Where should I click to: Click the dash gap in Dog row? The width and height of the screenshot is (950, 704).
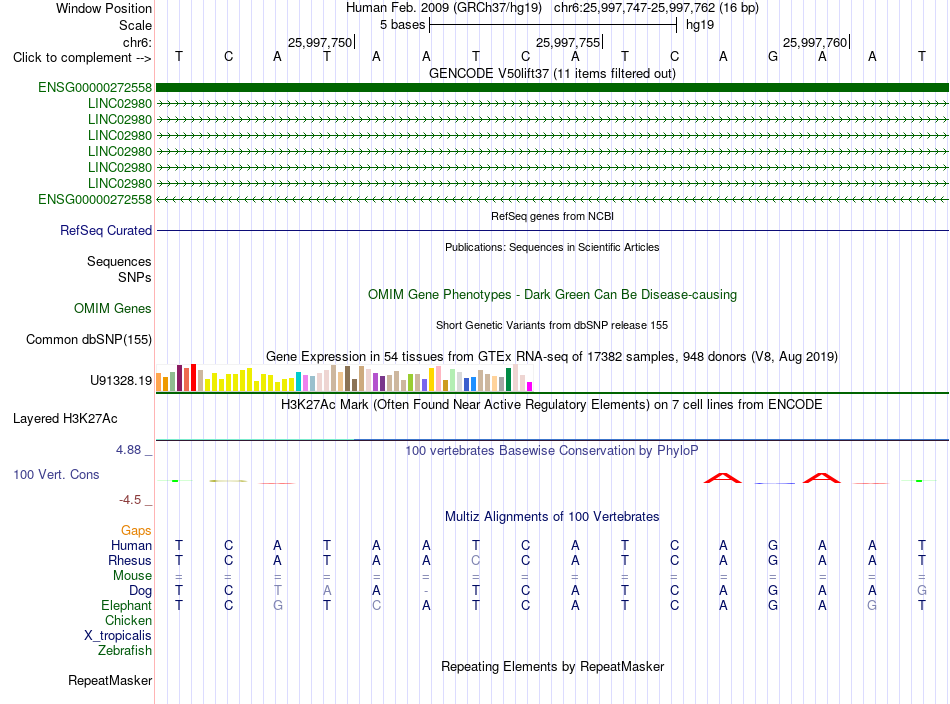click(x=426, y=591)
